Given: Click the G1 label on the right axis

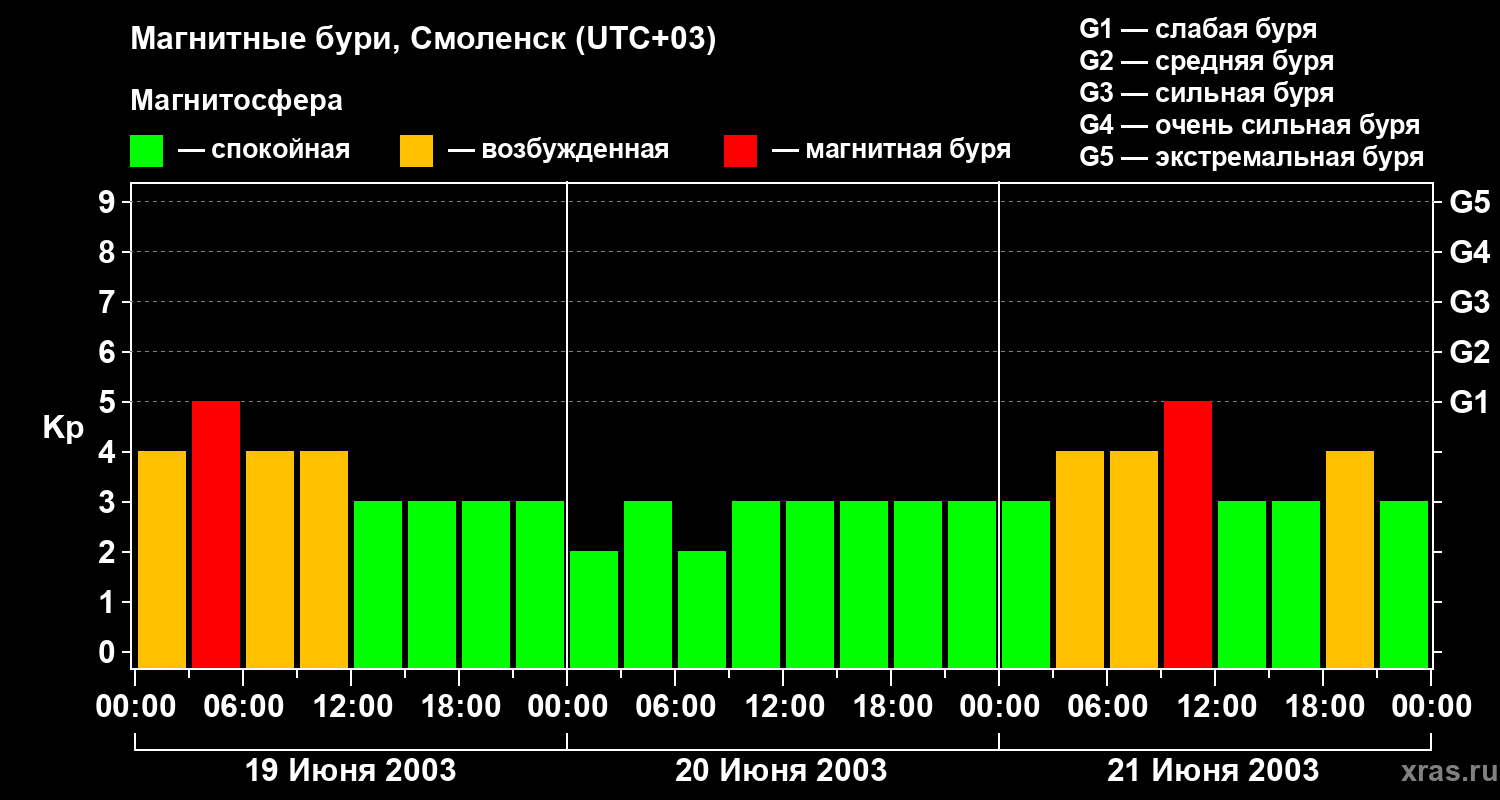Looking at the screenshot, I should [x=1469, y=402].
